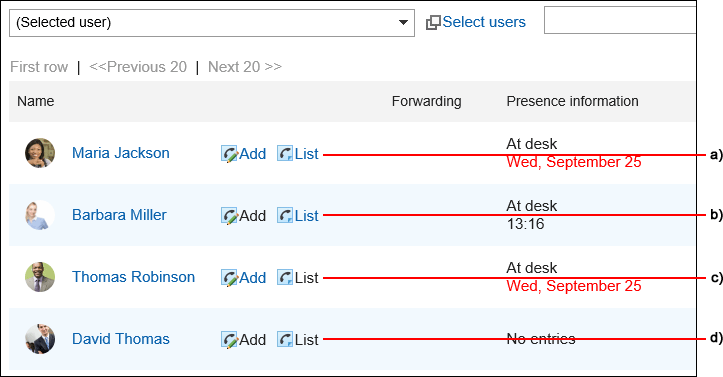Click the Forwarding column header
This screenshot has width=723, height=377.
[x=427, y=101]
